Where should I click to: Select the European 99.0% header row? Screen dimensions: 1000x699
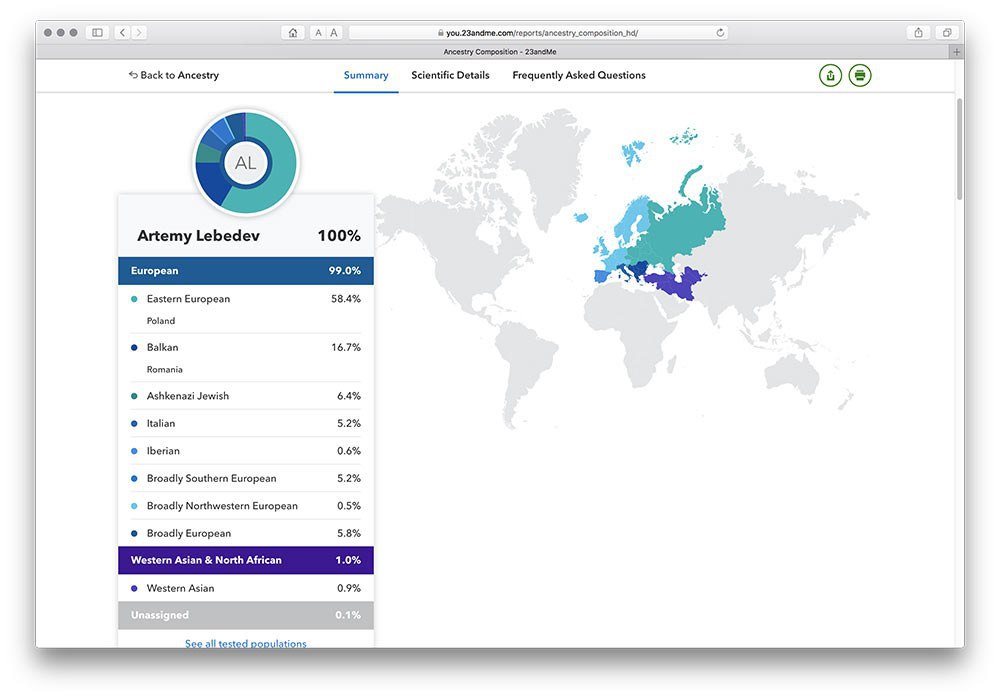click(x=246, y=270)
